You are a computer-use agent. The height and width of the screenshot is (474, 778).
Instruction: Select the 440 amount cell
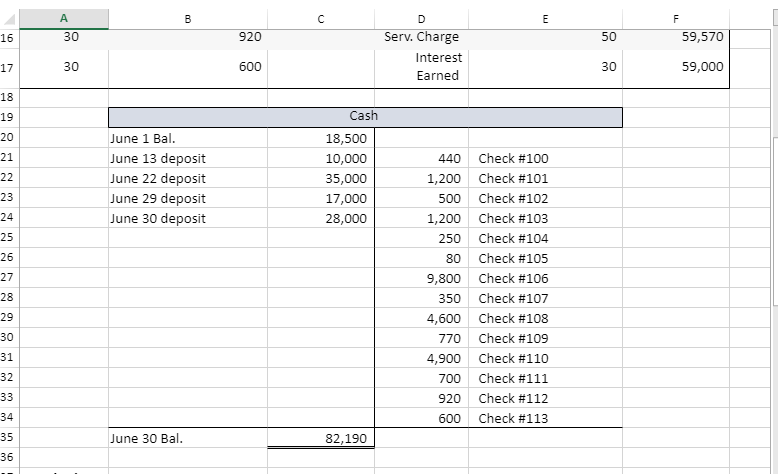421,158
